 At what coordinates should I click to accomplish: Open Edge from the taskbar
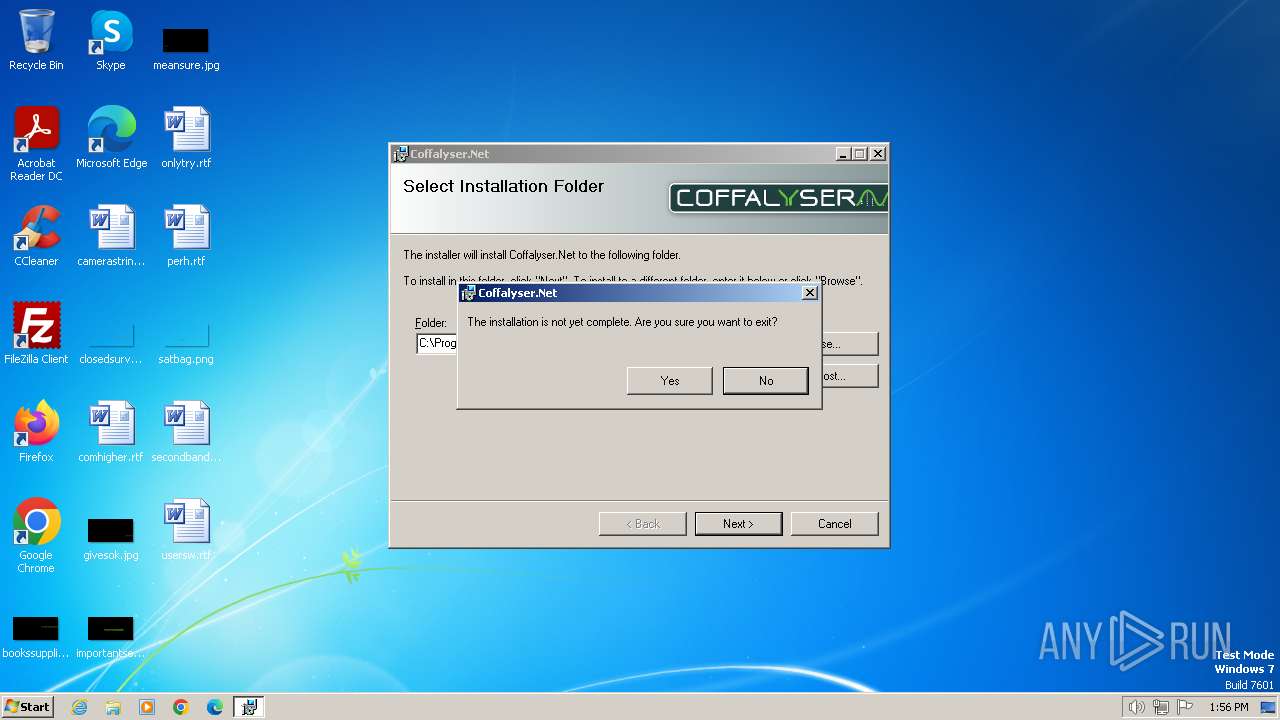pyautogui.click(x=215, y=707)
